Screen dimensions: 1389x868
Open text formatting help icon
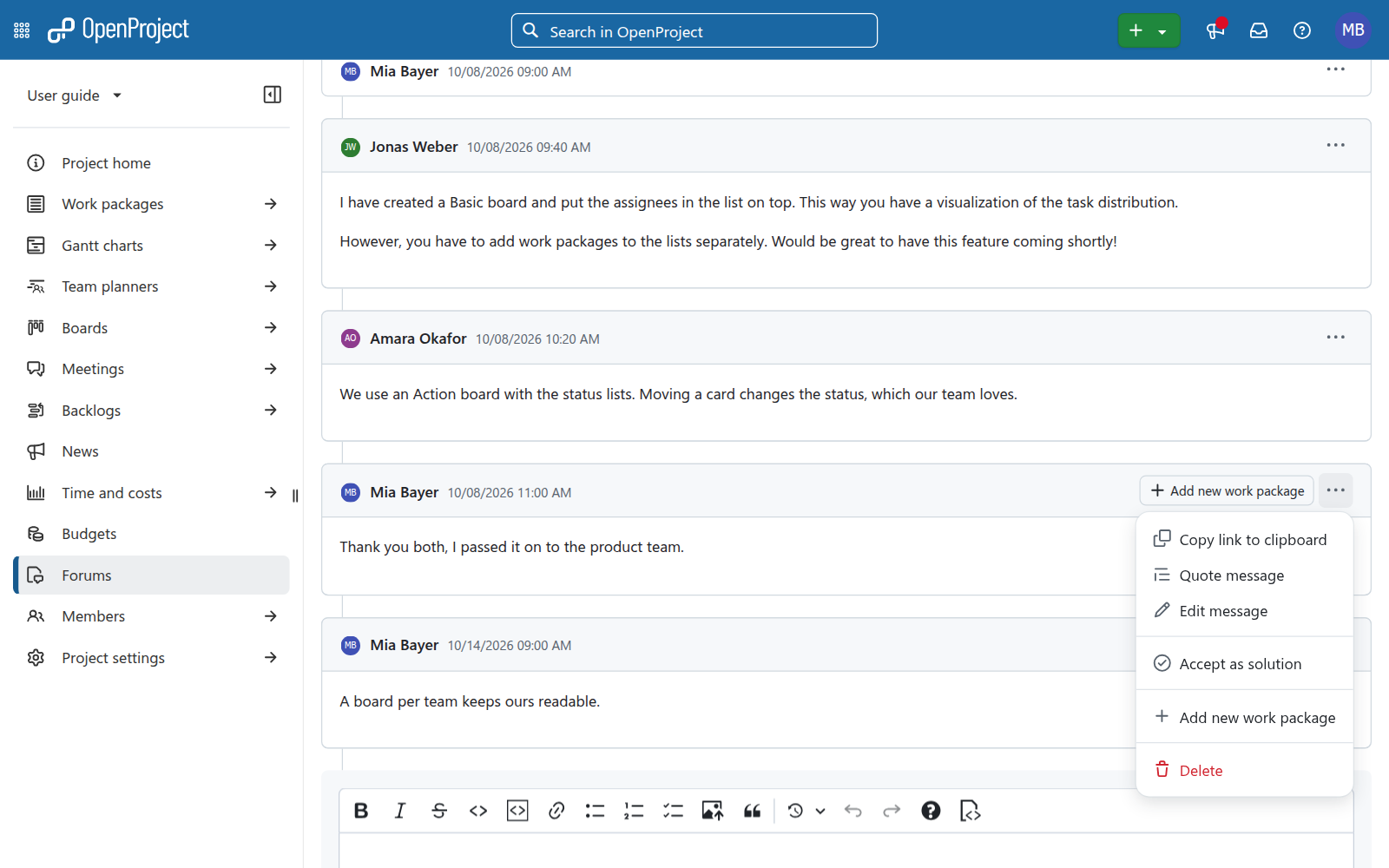(931, 811)
